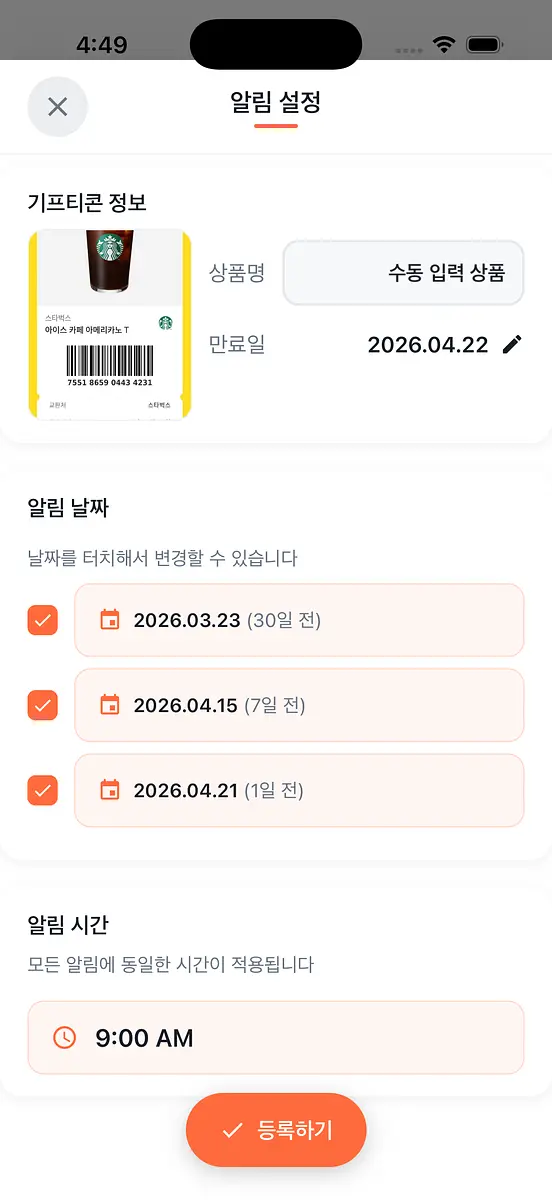Open the 9:00 AM time picker
This screenshot has width=552, height=1200.
(x=276, y=1038)
